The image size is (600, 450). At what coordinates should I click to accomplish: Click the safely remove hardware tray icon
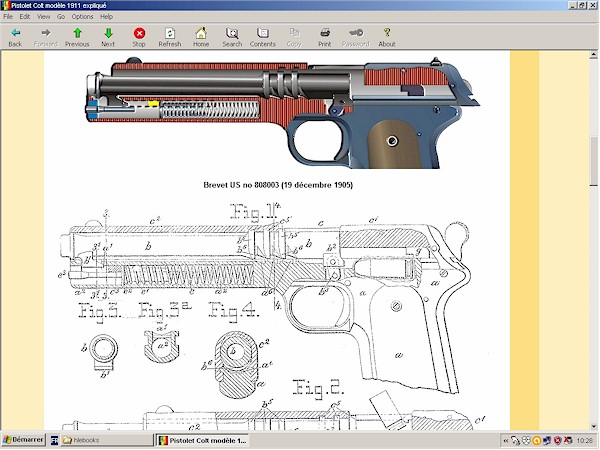pos(515,441)
